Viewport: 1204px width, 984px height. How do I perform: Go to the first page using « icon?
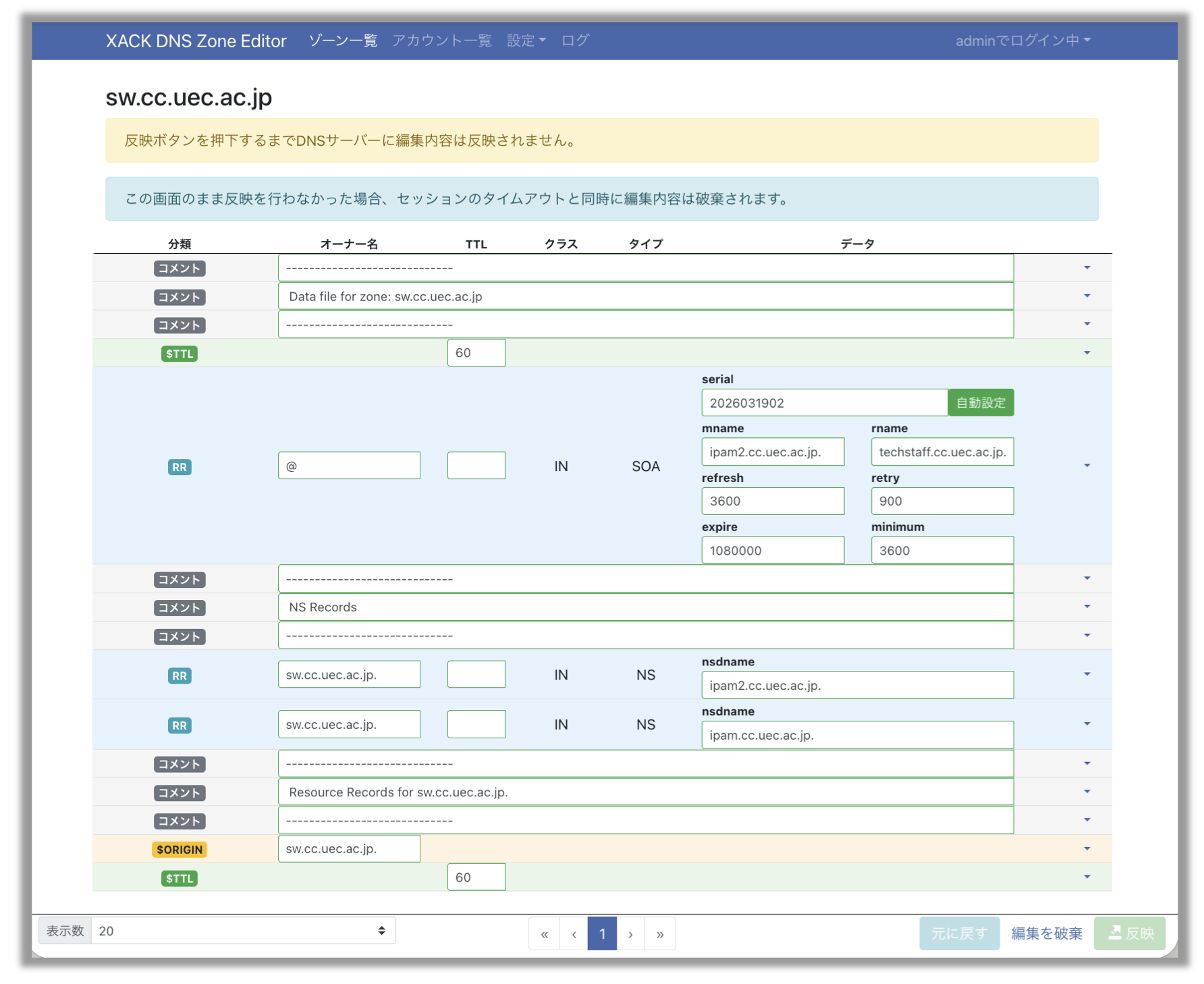544,934
